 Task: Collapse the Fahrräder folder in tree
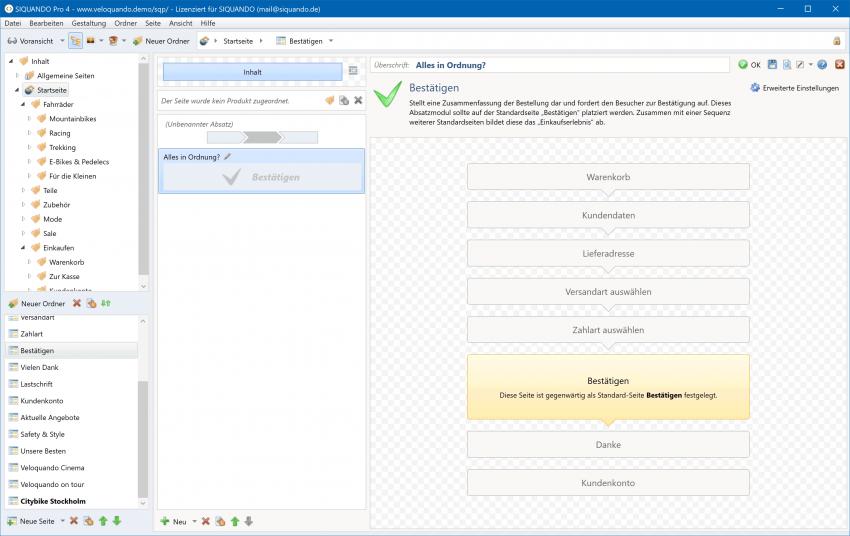(21, 104)
